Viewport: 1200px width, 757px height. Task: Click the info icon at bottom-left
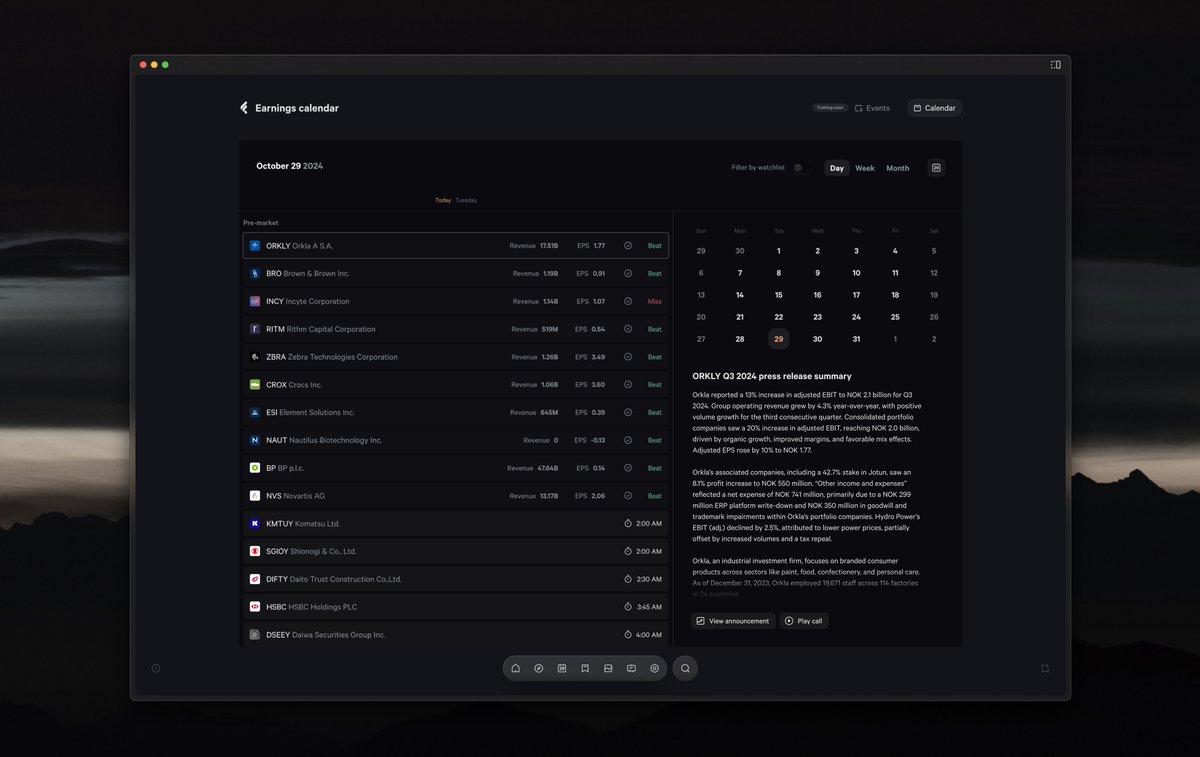tap(156, 668)
